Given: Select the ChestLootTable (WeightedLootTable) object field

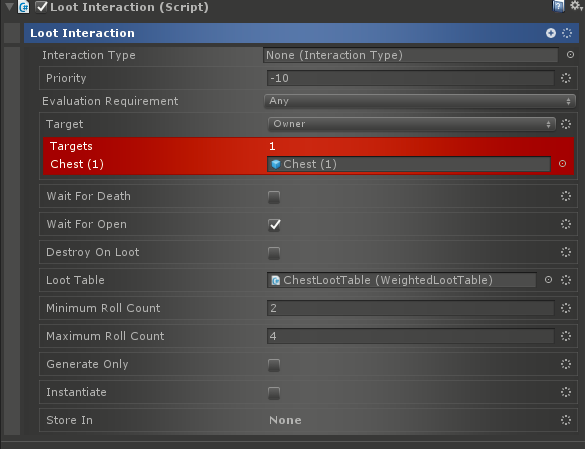Looking at the screenshot, I should 401,280.
